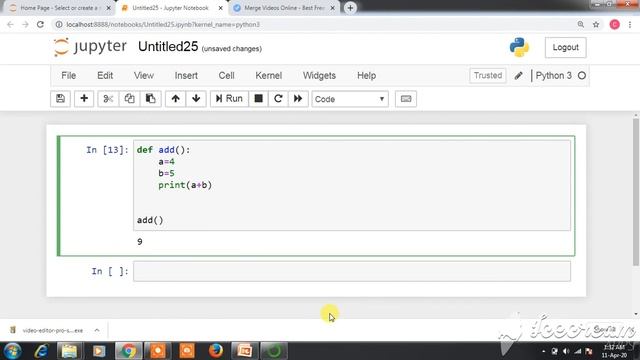Screen dimensions: 640x360
Task: Click the kernel idle indicator circle
Action: pyautogui.click(x=582, y=76)
